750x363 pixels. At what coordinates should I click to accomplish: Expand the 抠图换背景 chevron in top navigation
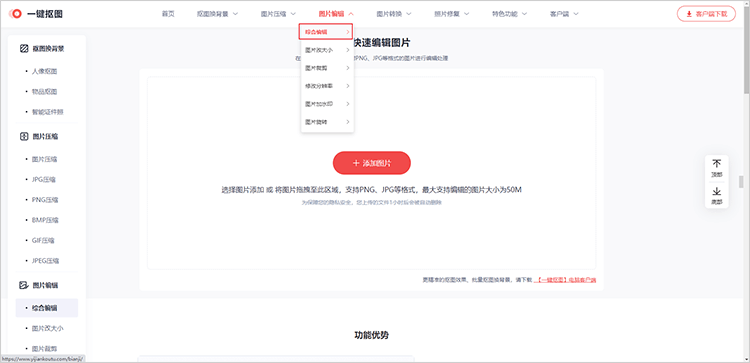pos(235,14)
